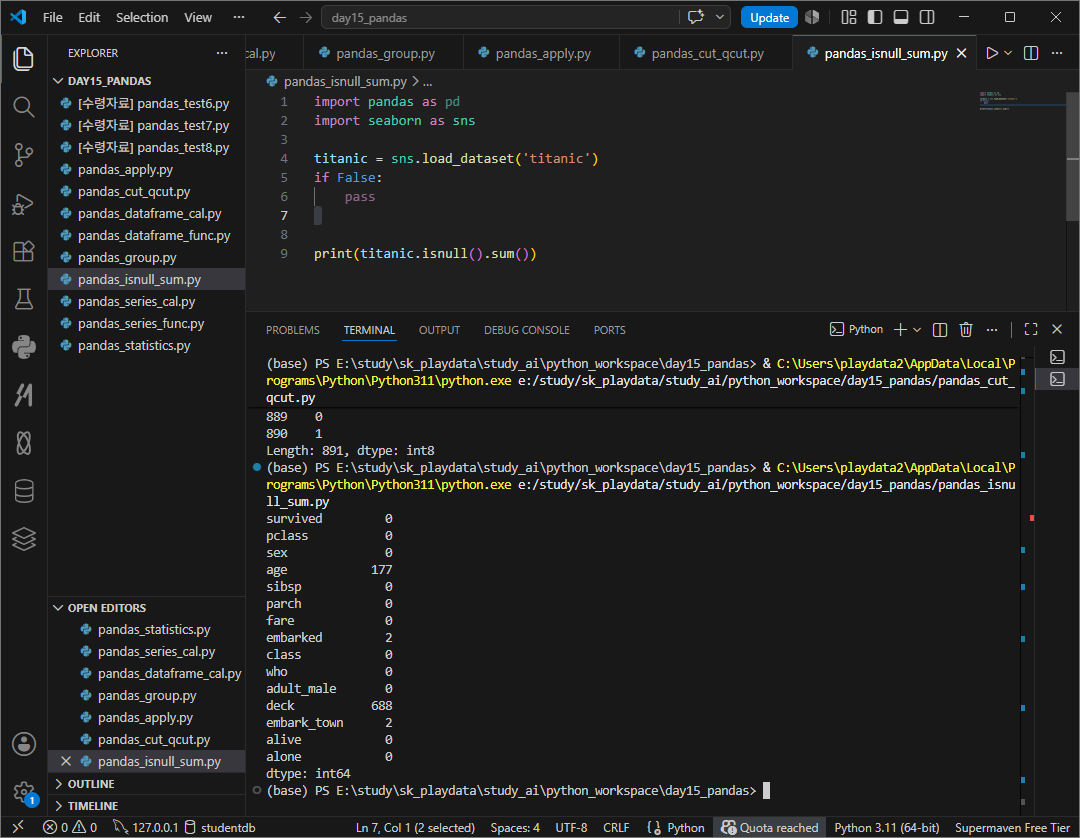Toggle the primary side bar
The image size is (1080, 838).
[875, 17]
